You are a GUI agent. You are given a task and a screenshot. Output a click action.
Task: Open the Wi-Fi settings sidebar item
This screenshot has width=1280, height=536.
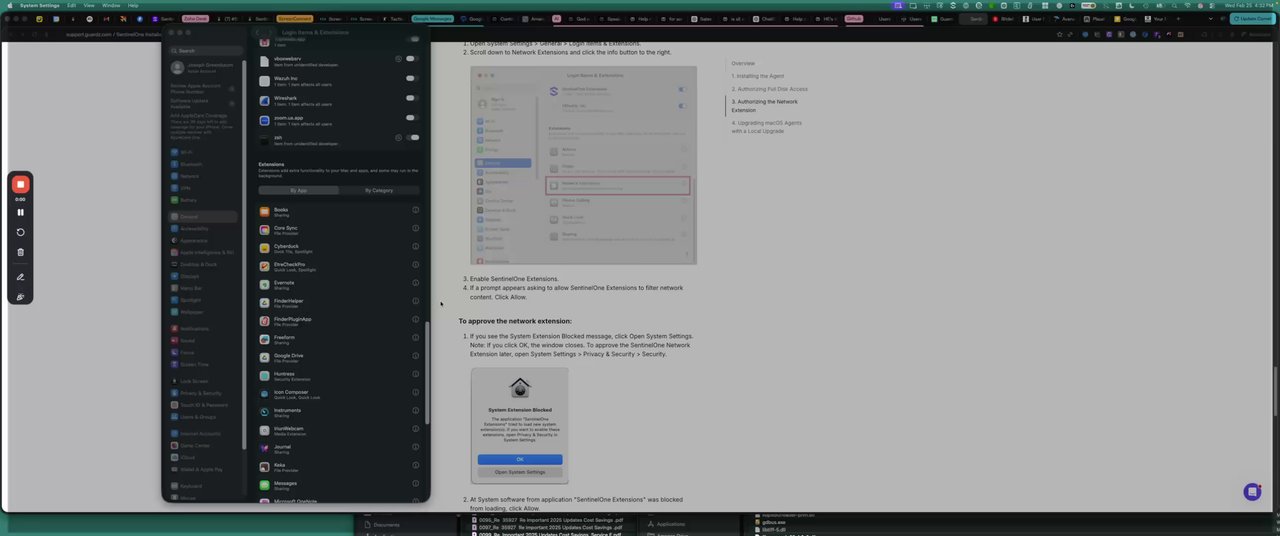click(186, 152)
